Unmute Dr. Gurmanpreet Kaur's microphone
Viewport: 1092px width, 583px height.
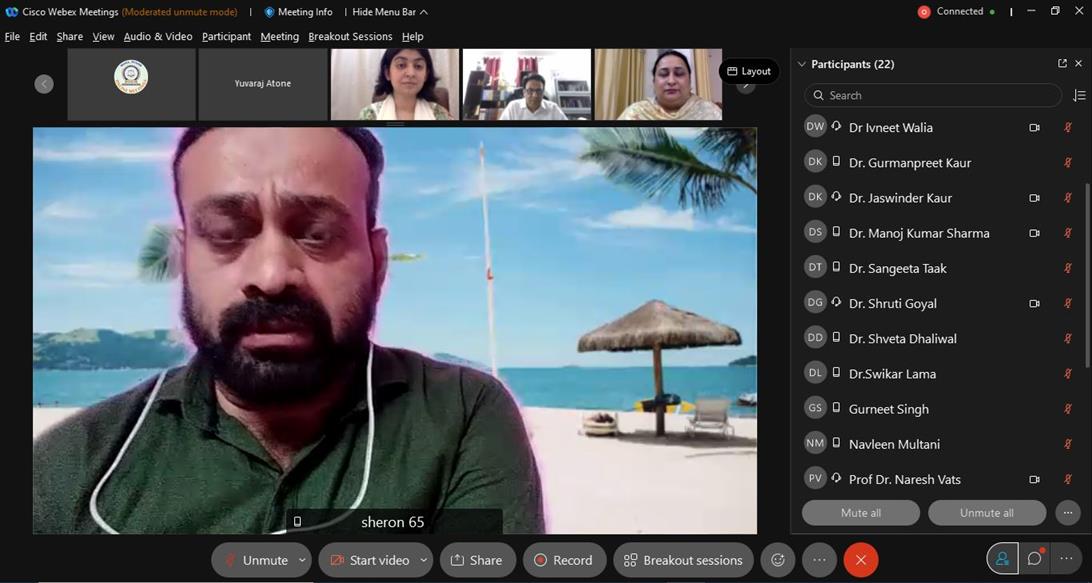click(x=1067, y=163)
